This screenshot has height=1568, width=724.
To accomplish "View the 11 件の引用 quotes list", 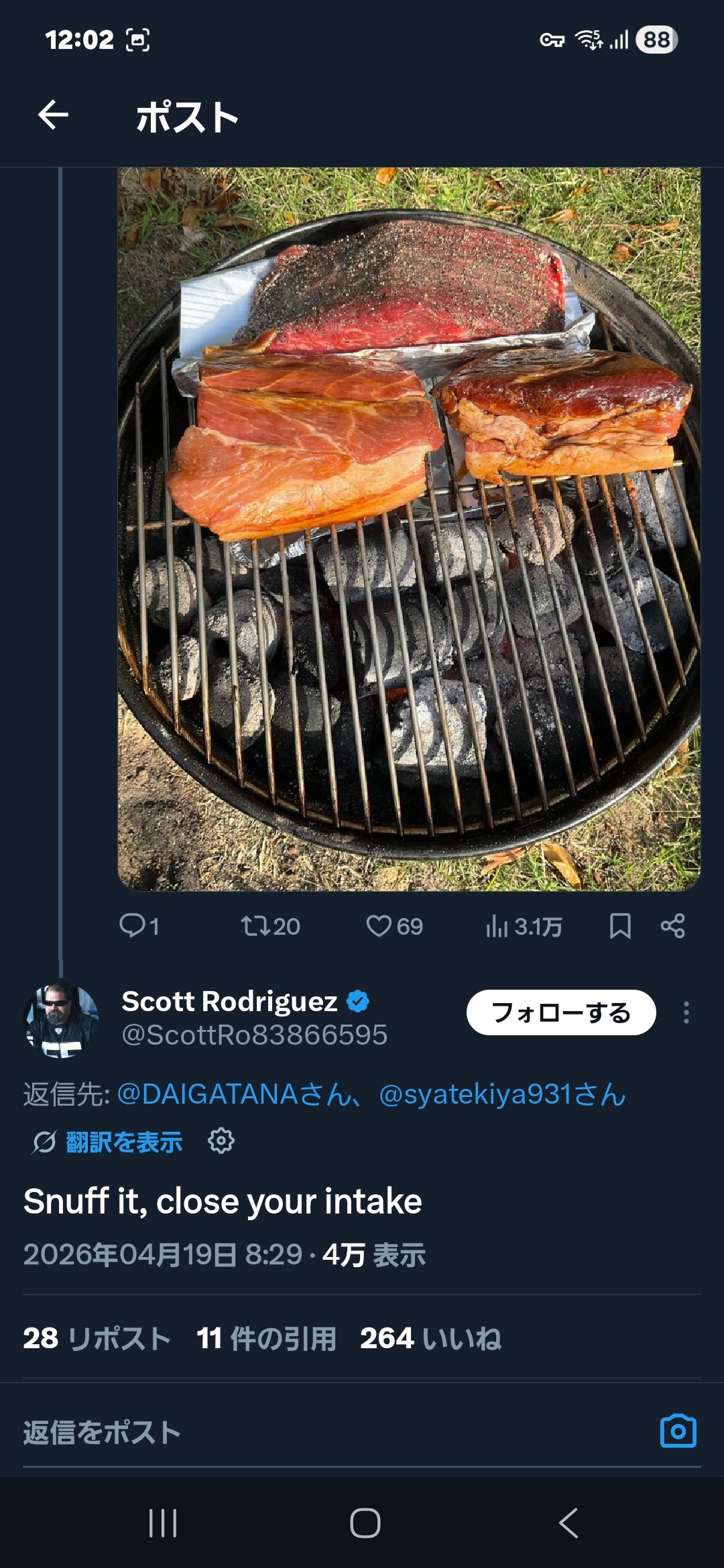I will coord(266,1338).
